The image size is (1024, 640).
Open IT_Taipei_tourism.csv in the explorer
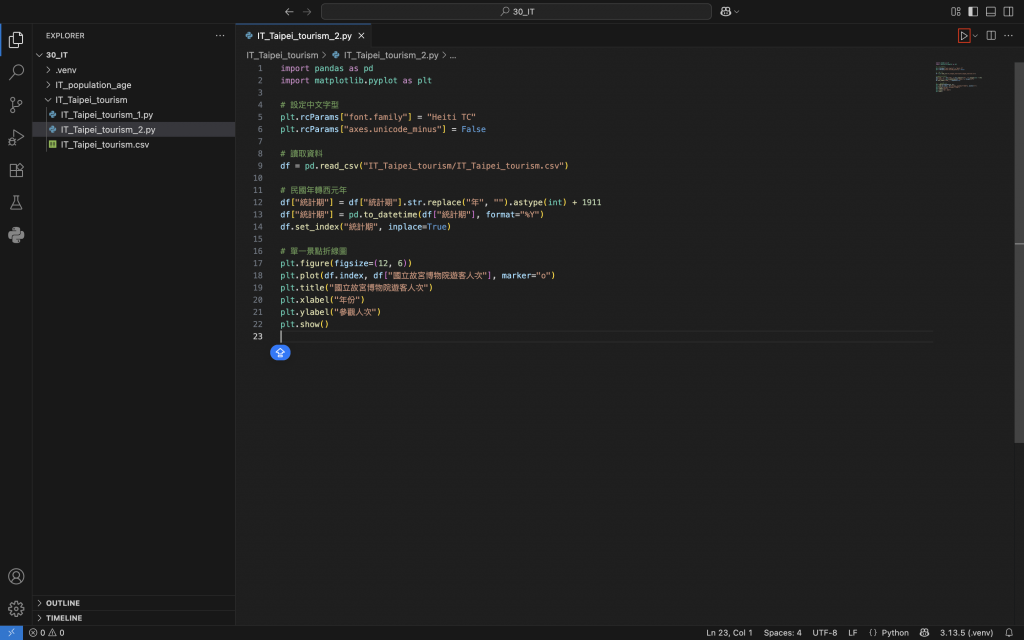point(104,144)
